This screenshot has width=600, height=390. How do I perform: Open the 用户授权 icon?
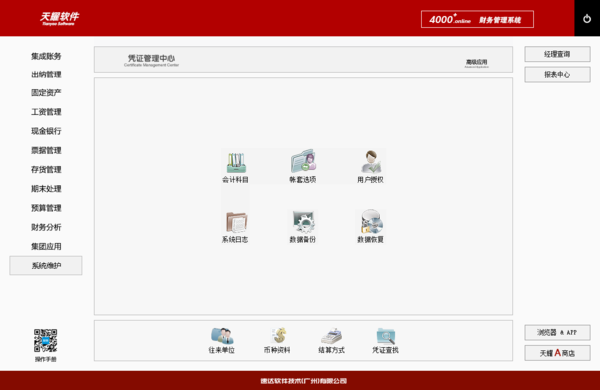370,167
